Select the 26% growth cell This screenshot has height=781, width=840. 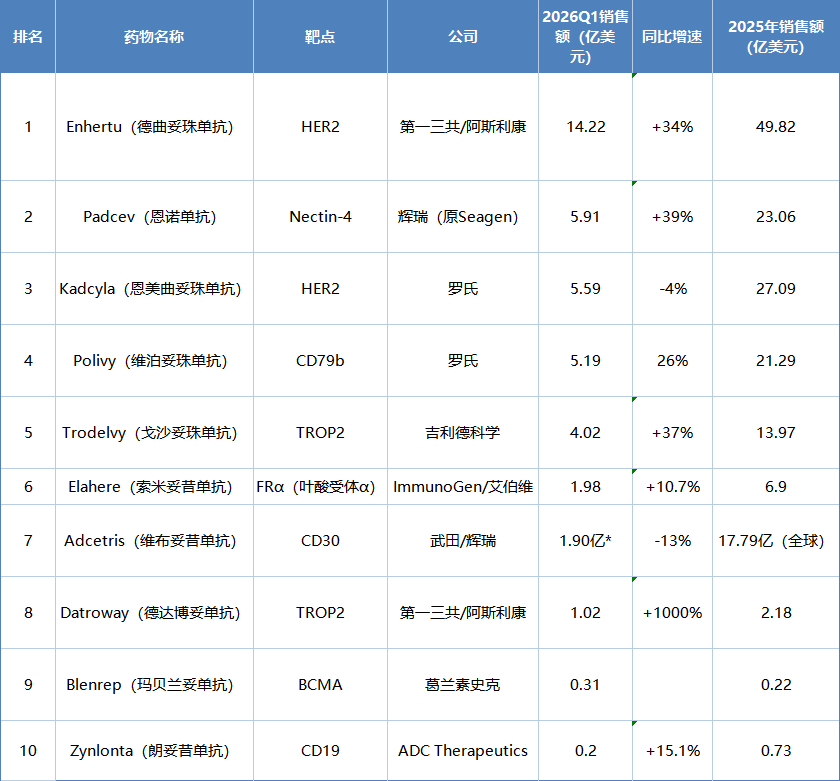pos(672,361)
